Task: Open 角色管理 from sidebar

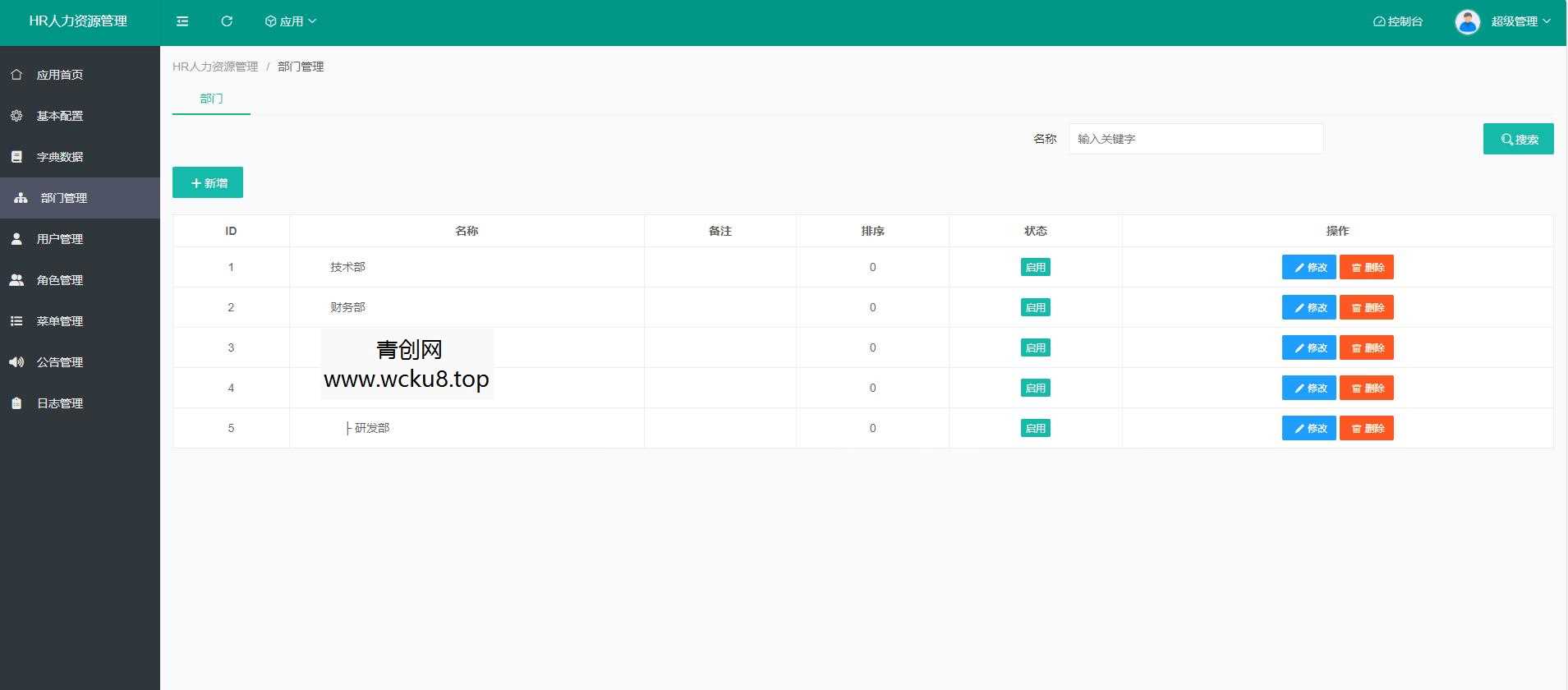Action: [60, 280]
